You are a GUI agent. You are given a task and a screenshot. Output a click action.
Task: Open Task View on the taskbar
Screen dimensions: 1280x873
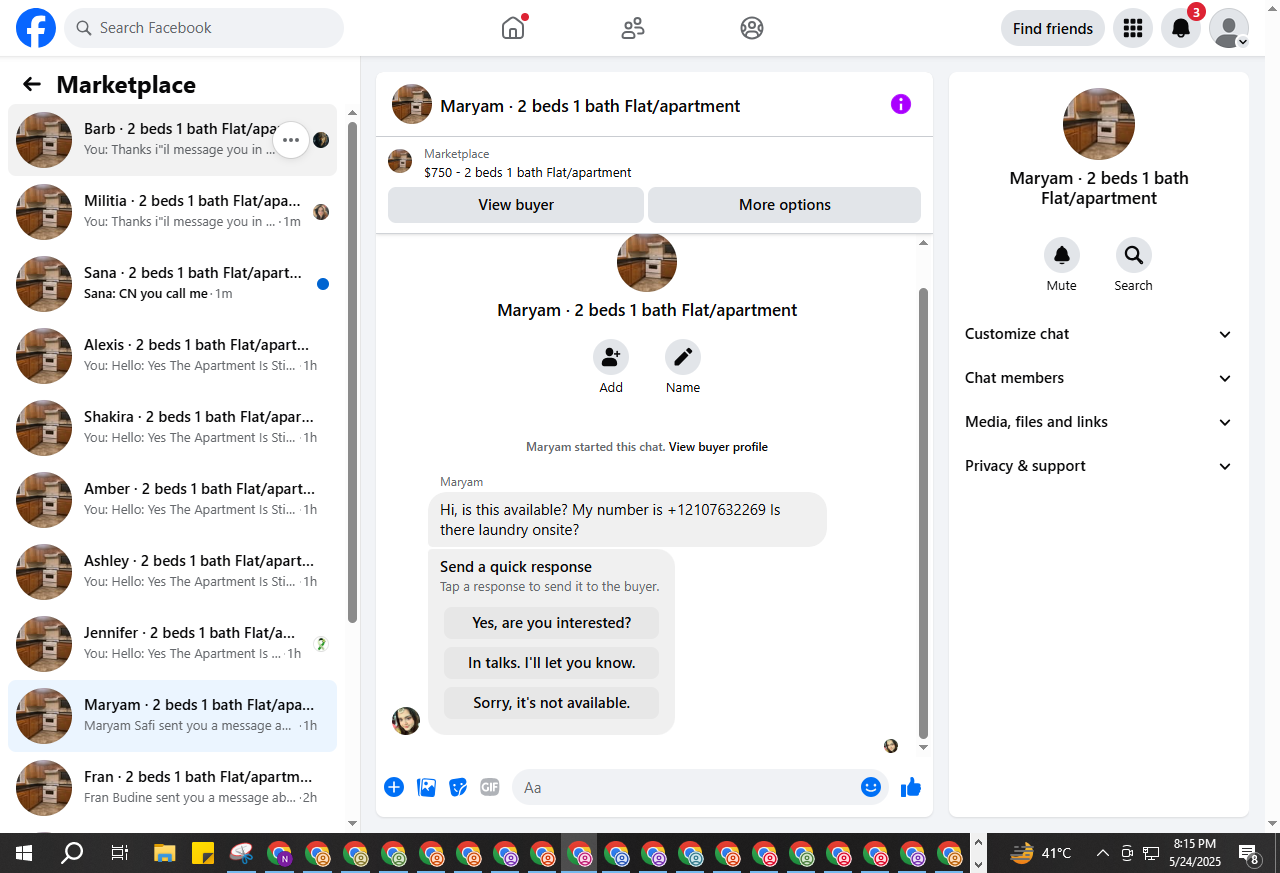click(x=119, y=853)
